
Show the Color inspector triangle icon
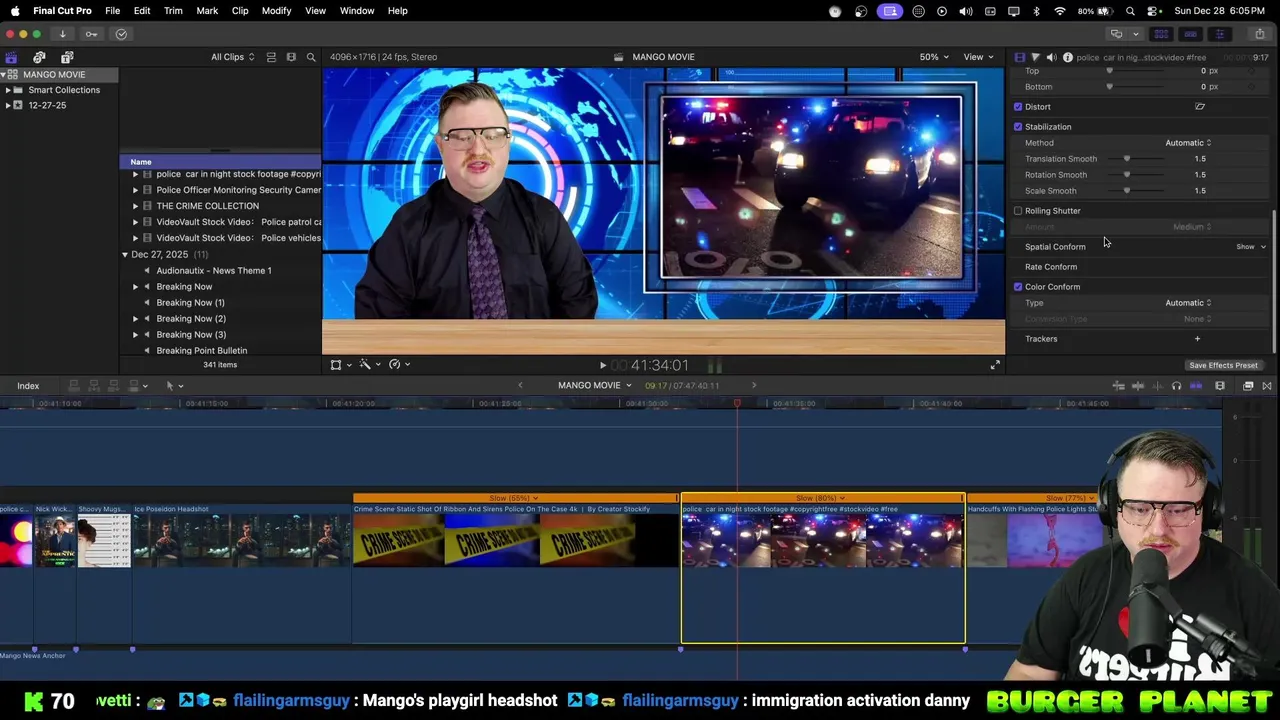1035,57
